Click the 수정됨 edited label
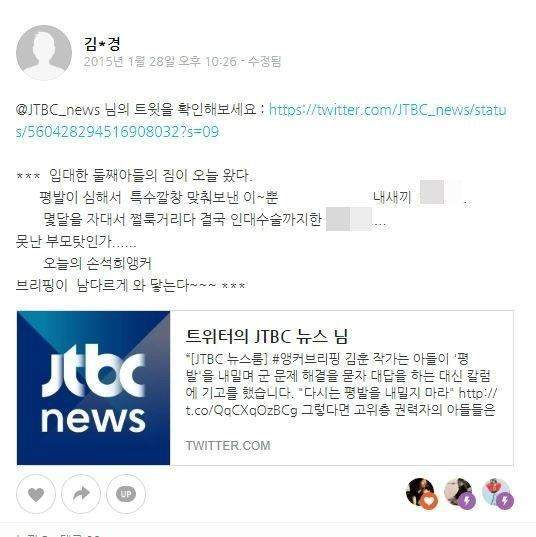 [264, 62]
